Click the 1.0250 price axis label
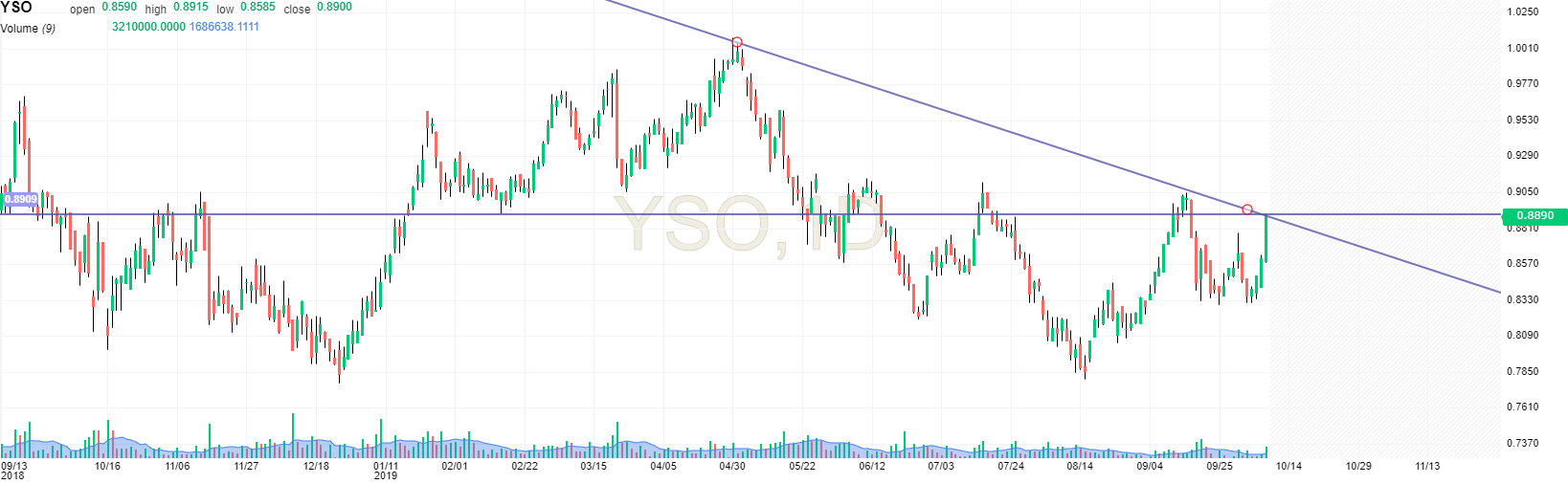This screenshot has width=1568, height=484. click(x=1522, y=12)
